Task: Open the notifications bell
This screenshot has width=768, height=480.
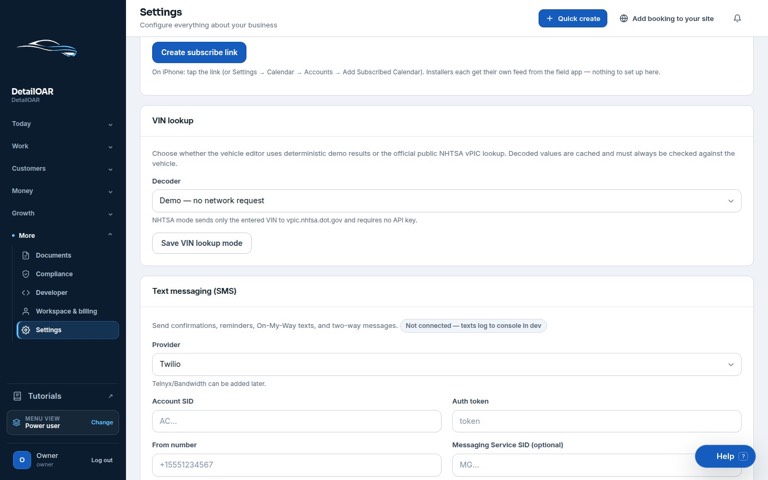Action: 737,18
